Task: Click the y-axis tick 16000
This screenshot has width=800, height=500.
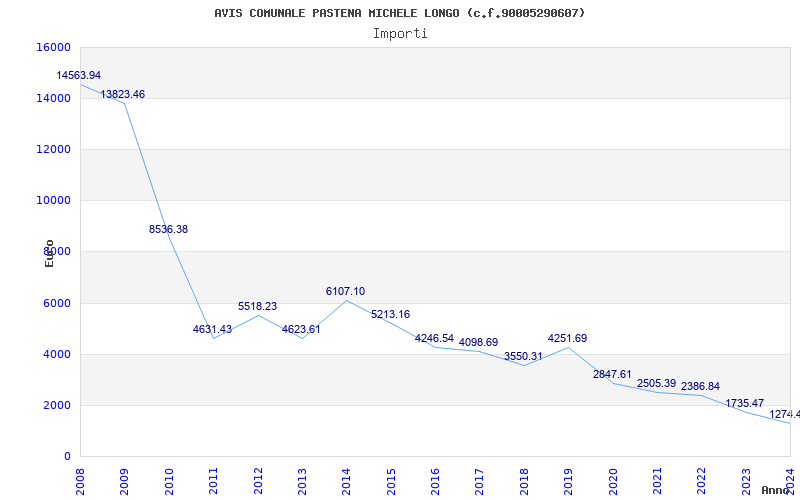Action: click(x=54, y=47)
